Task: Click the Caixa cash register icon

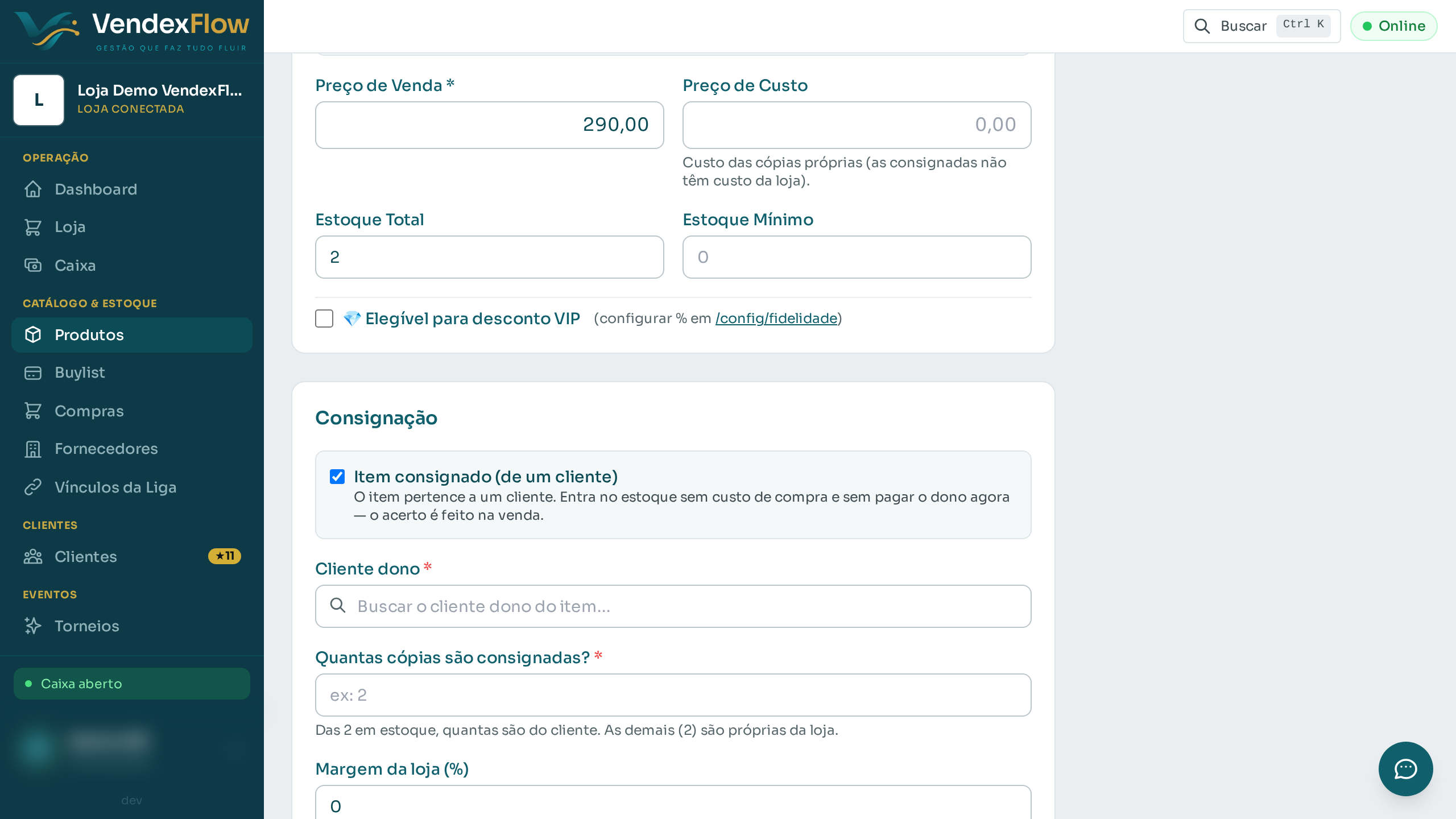Action: point(33,265)
